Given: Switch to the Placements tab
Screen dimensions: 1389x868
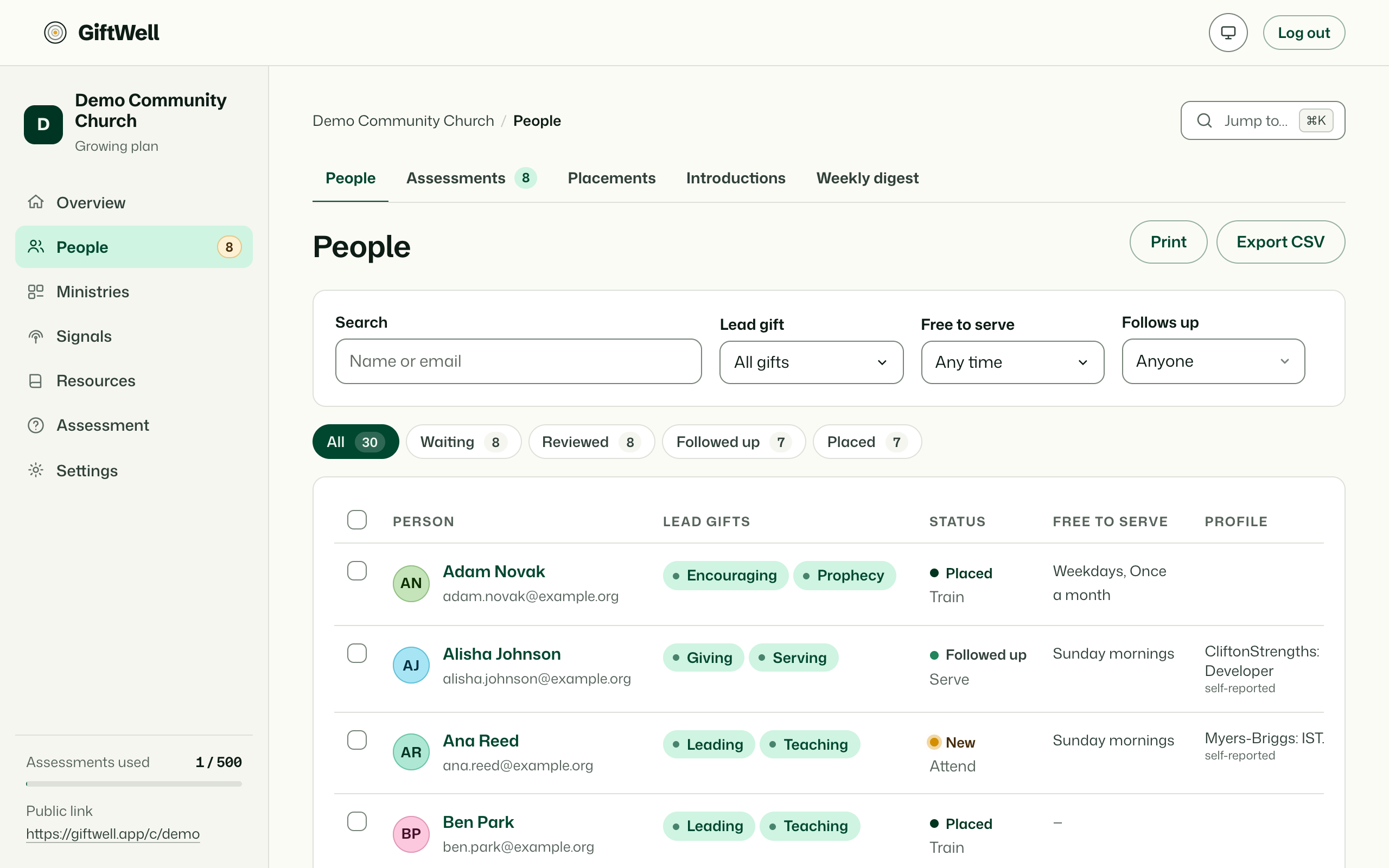Looking at the screenshot, I should coord(611,178).
